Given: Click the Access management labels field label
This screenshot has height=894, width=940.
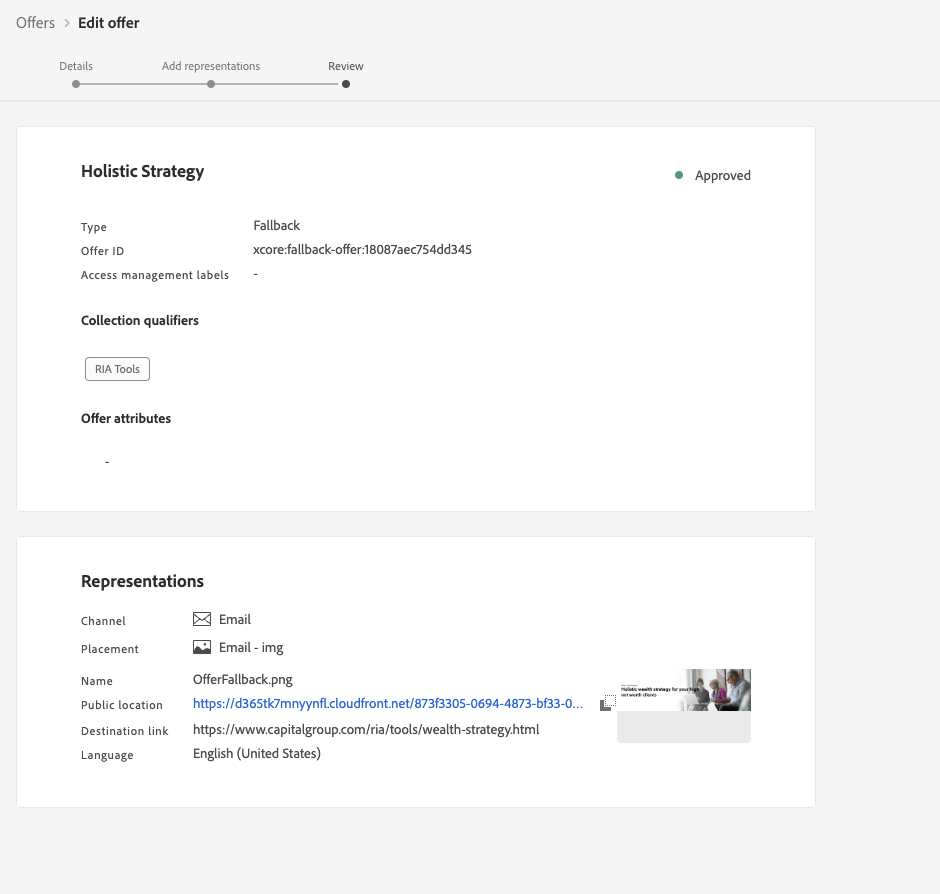Looking at the screenshot, I should [155, 275].
